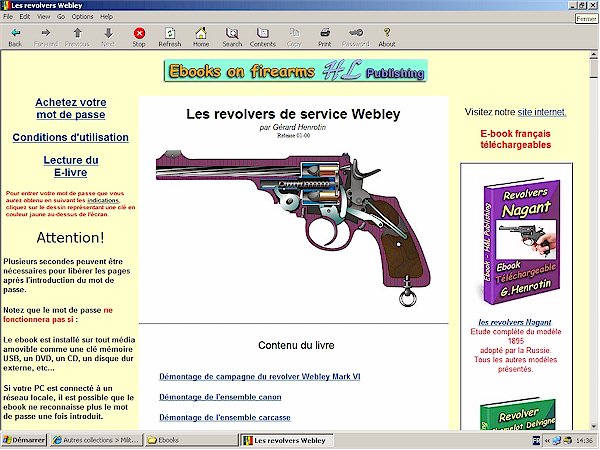Open the View menu
600x450 pixels.
[x=43, y=16]
